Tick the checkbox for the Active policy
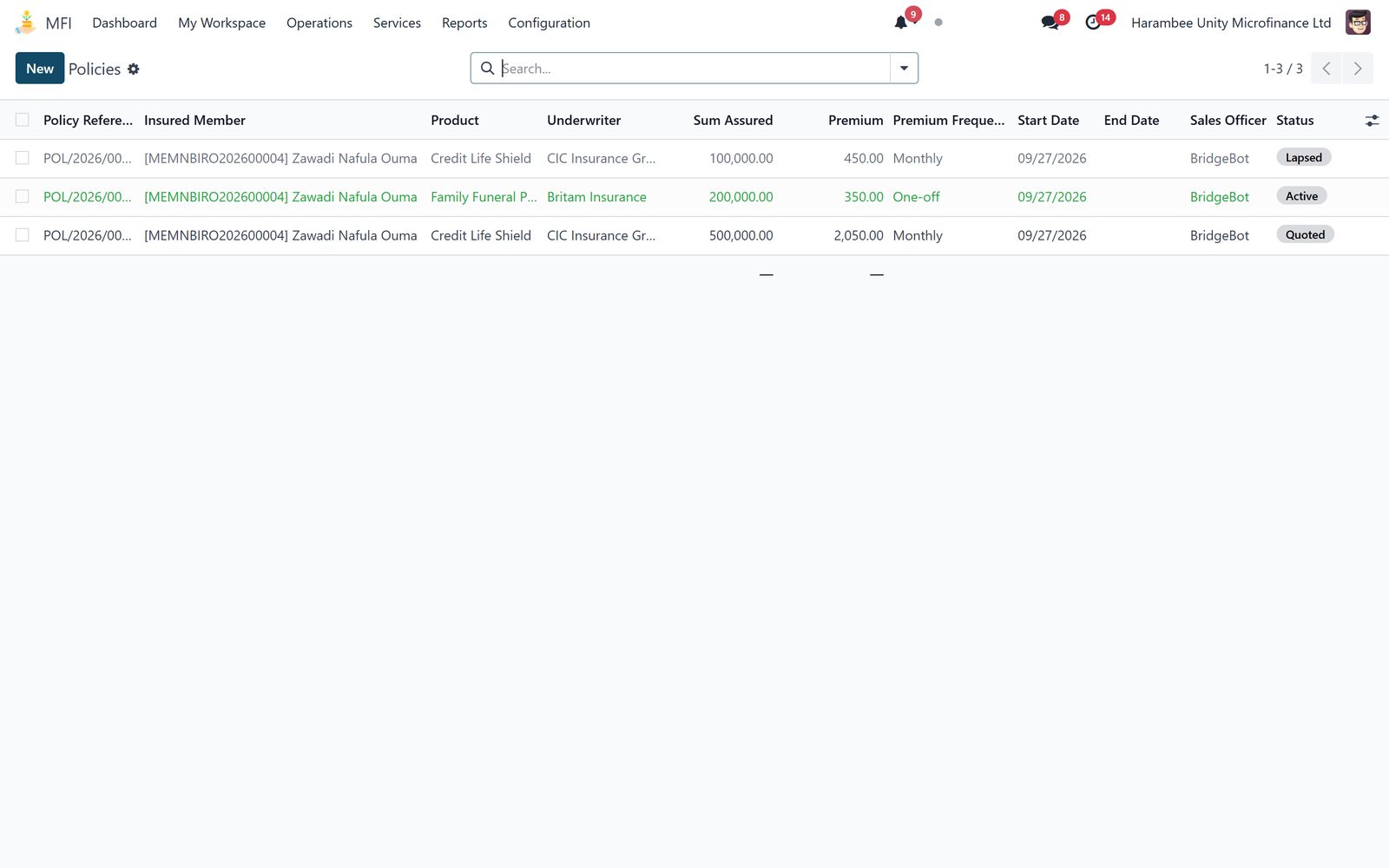Image resolution: width=1389 pixels, height=868 pixels. pos(23,197)
